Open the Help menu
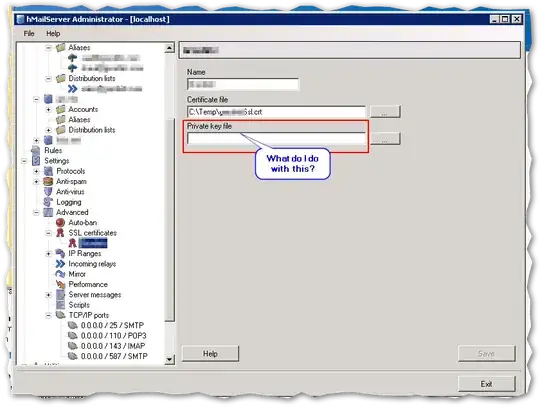The width and height of the screenshot is (540, 406). tap(53, 33)
